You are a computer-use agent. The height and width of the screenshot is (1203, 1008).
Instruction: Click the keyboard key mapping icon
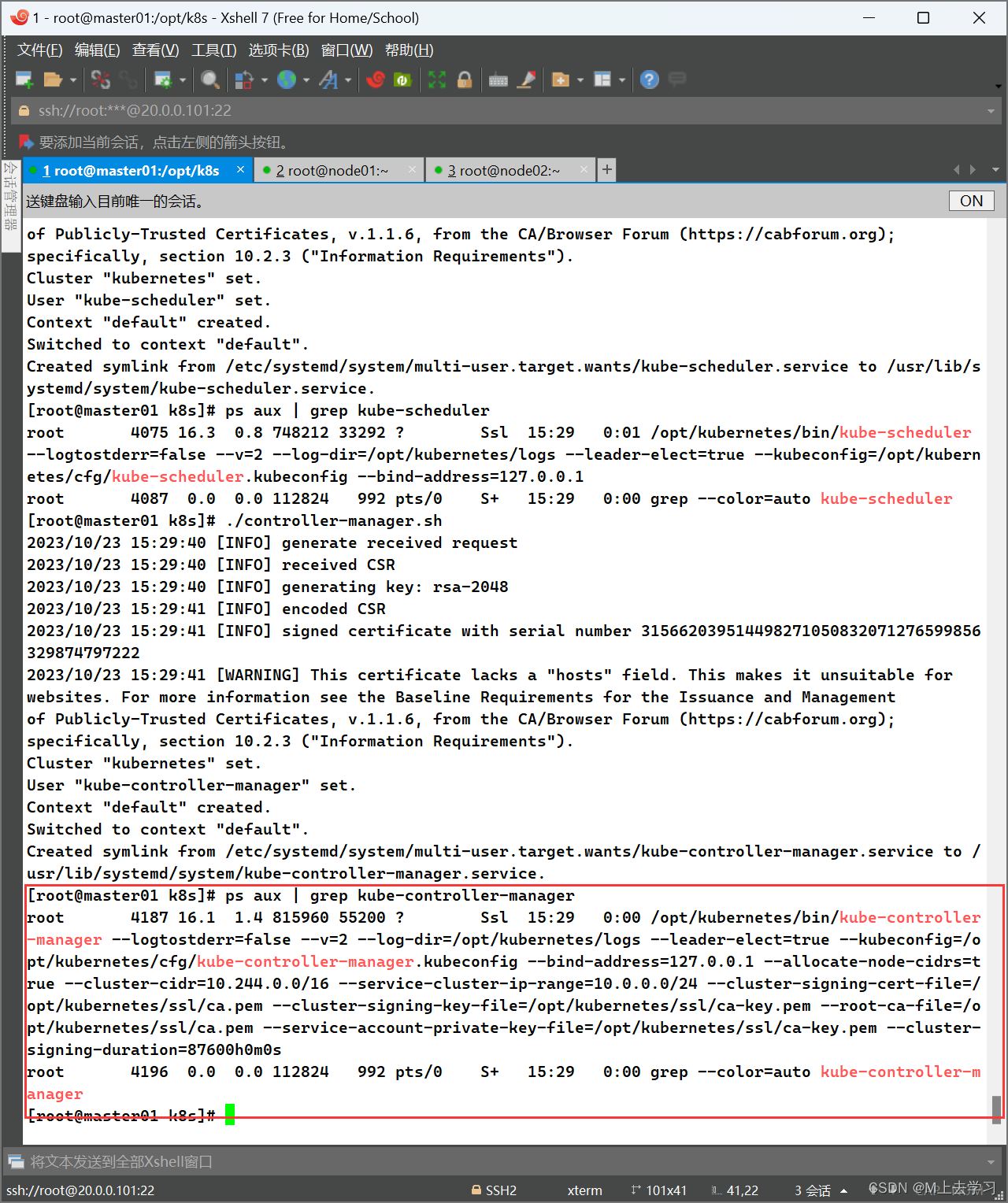tap(498, 80)
